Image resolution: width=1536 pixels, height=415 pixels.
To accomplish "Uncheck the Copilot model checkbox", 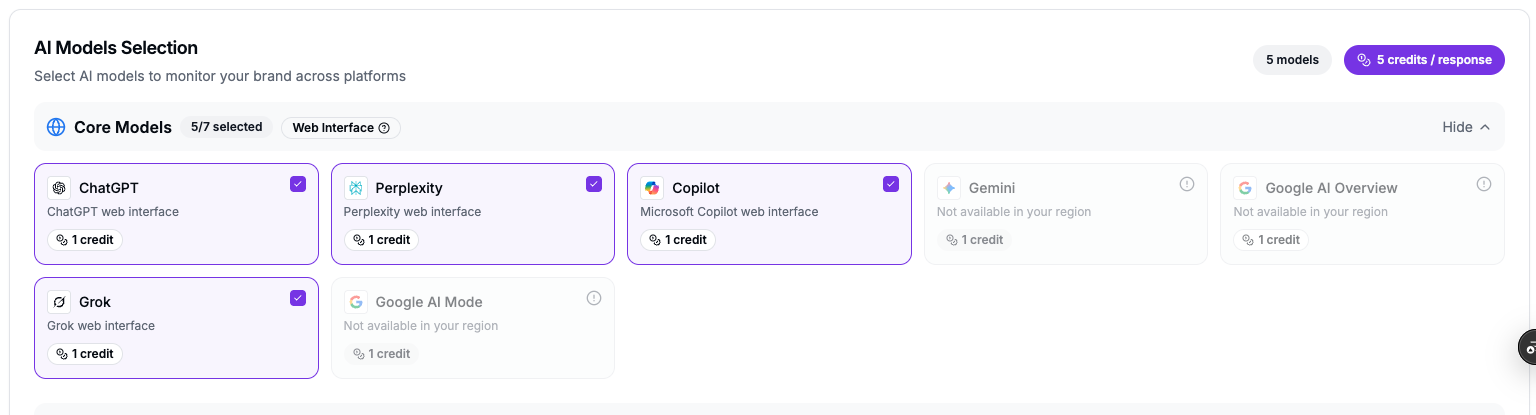I will click(891, 184).
